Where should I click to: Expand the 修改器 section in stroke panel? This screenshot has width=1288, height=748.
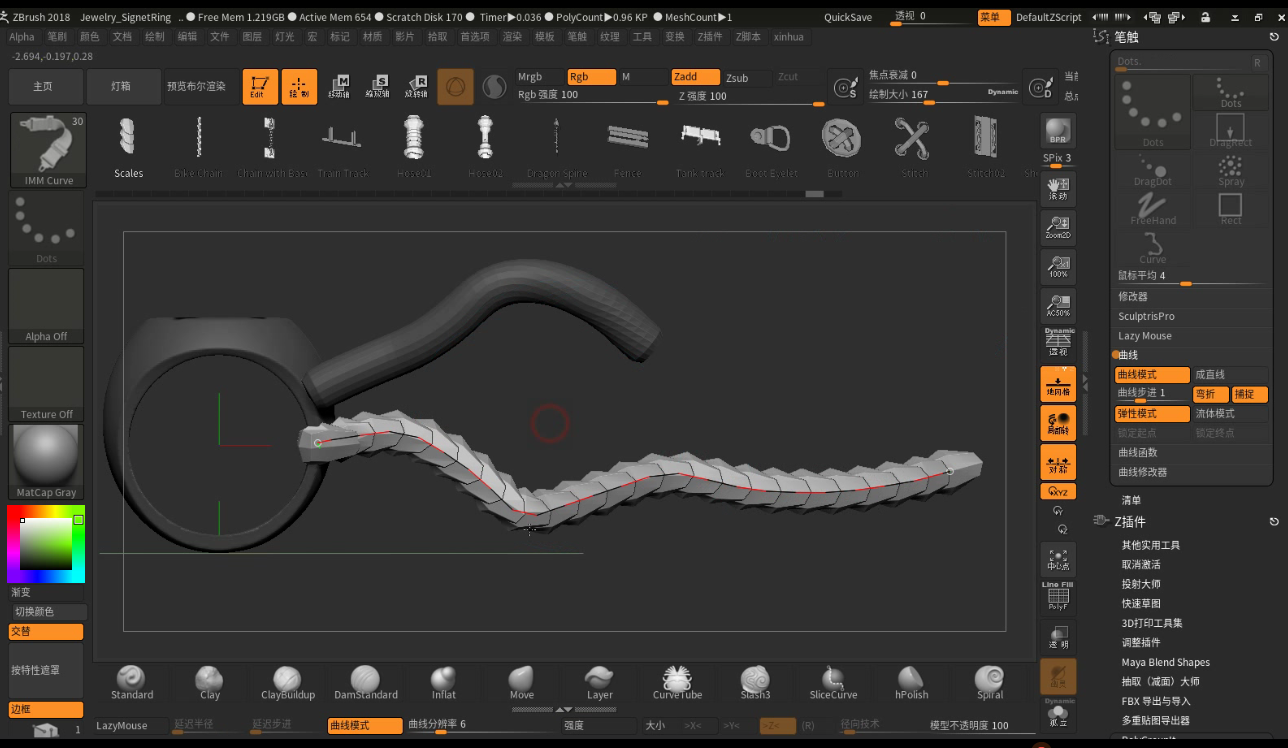click(x=1133, y=297)
